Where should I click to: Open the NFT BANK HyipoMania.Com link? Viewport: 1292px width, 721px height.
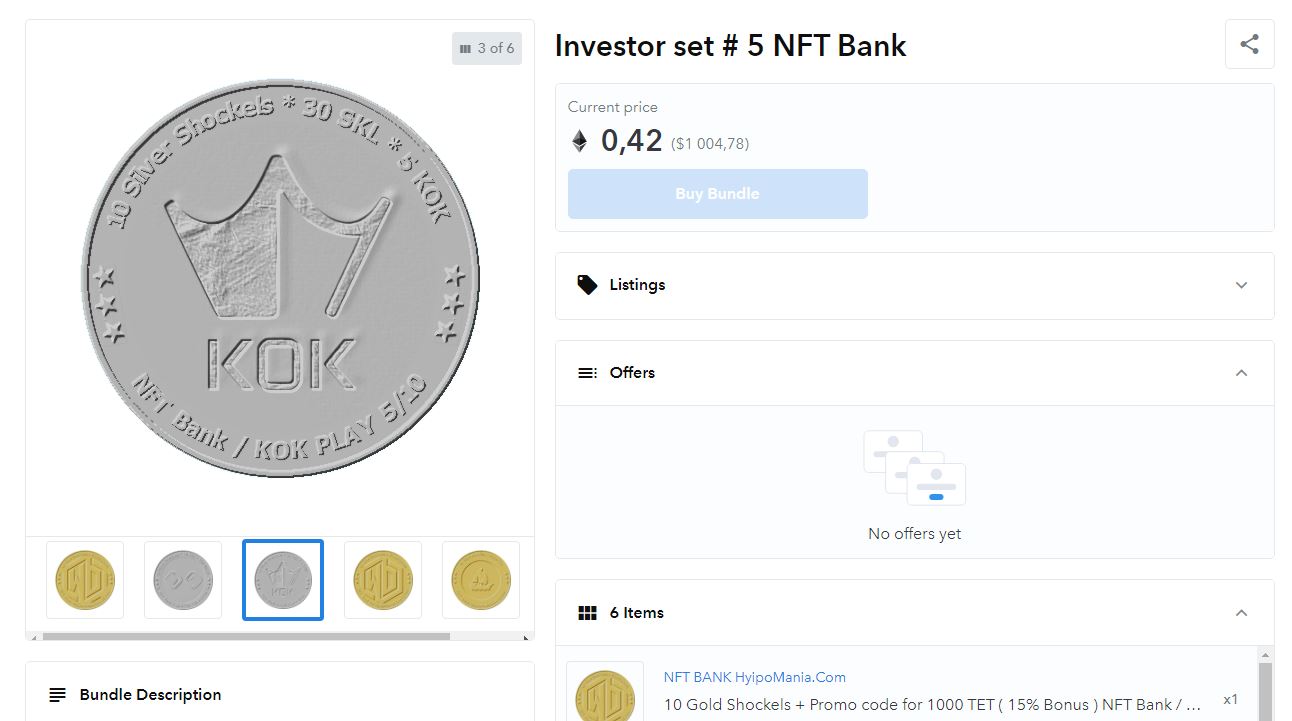[x=754, y=677]
